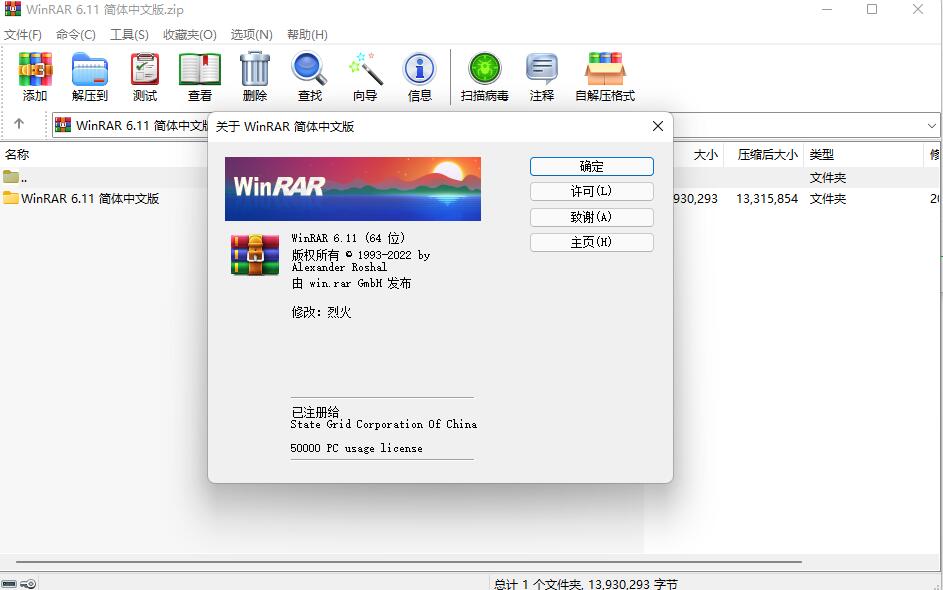Click the drive icon in status bar

9,583
